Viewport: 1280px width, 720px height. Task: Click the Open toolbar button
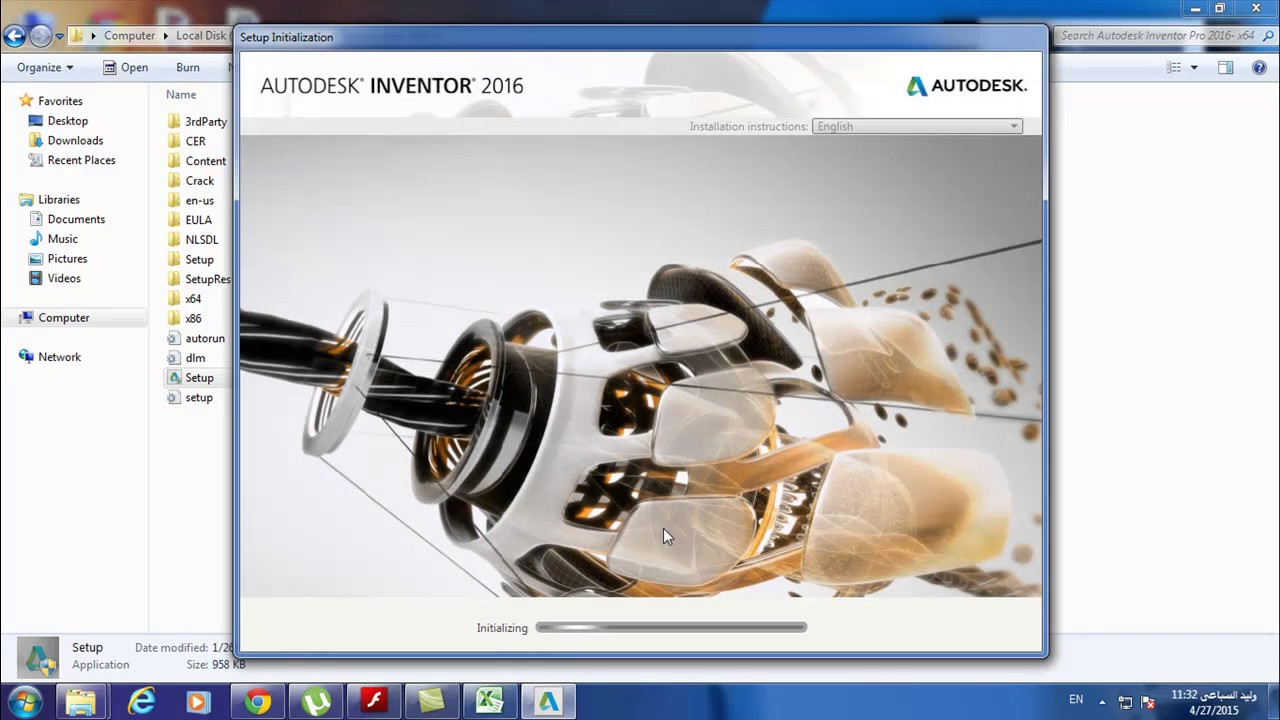[x=125, y=67]
